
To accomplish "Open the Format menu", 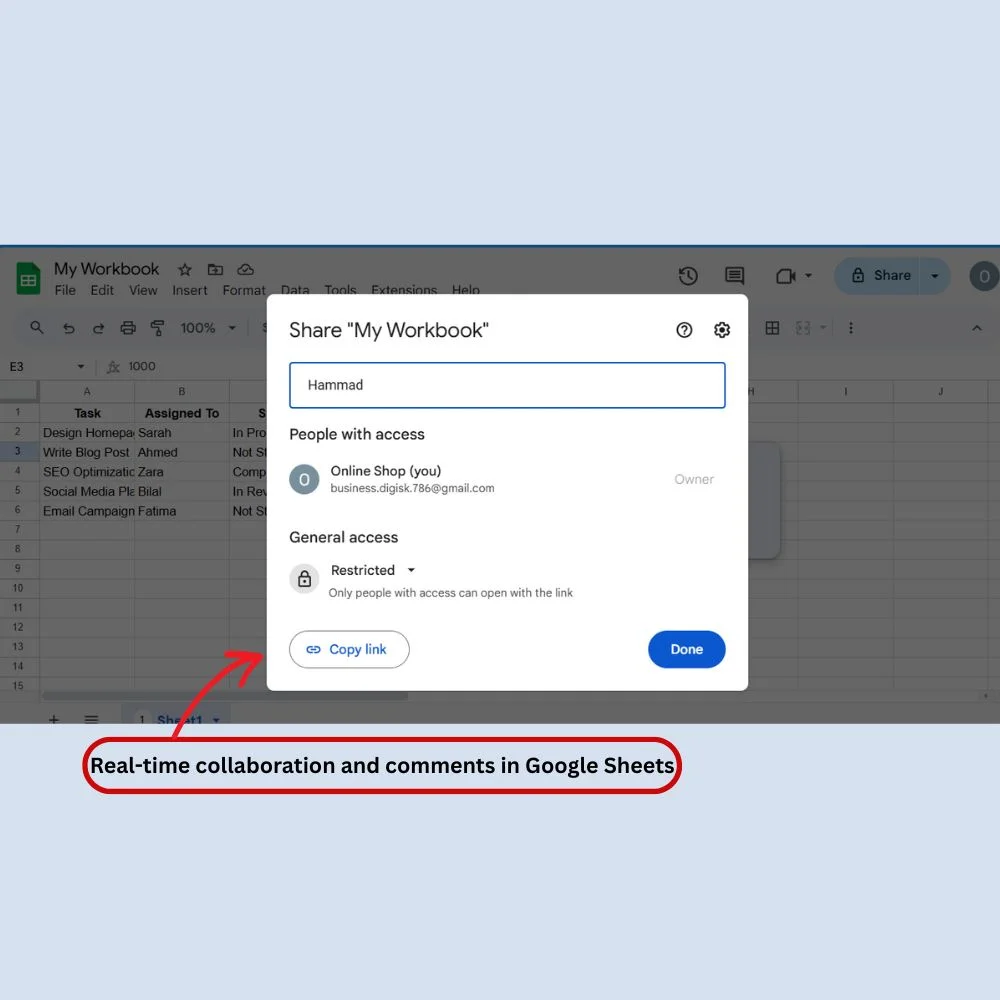I will pos(244,290).
